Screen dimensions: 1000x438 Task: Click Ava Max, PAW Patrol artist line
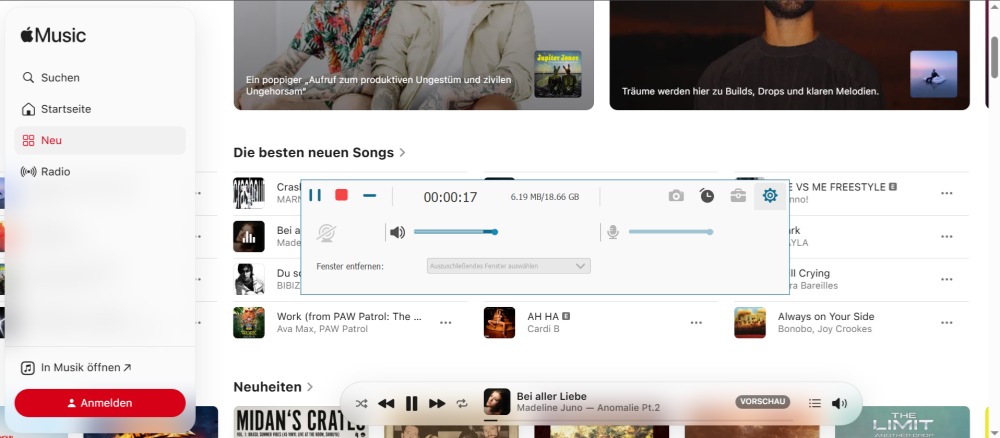point(322,329)
